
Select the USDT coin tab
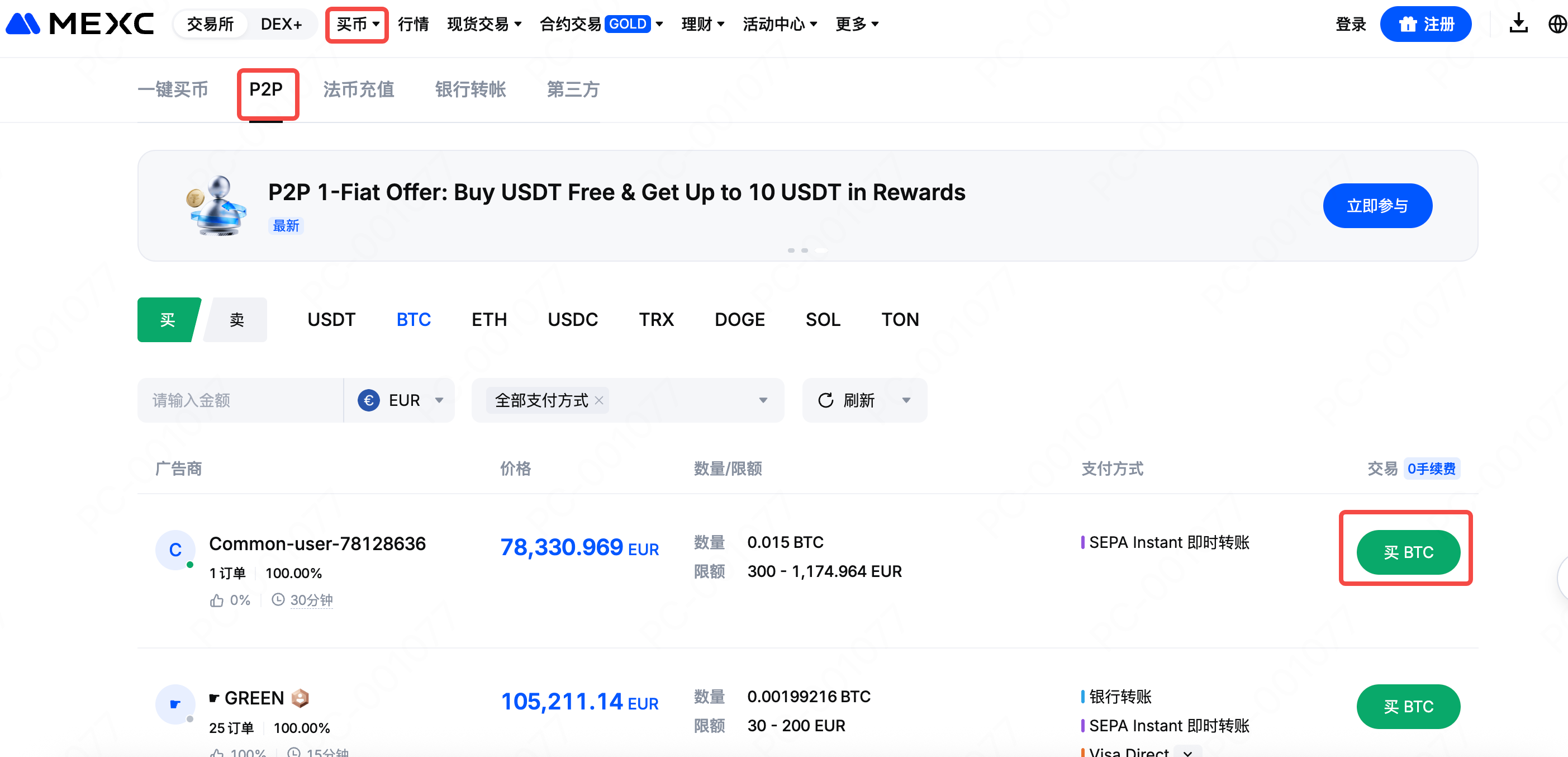click(x=331, y=320)
